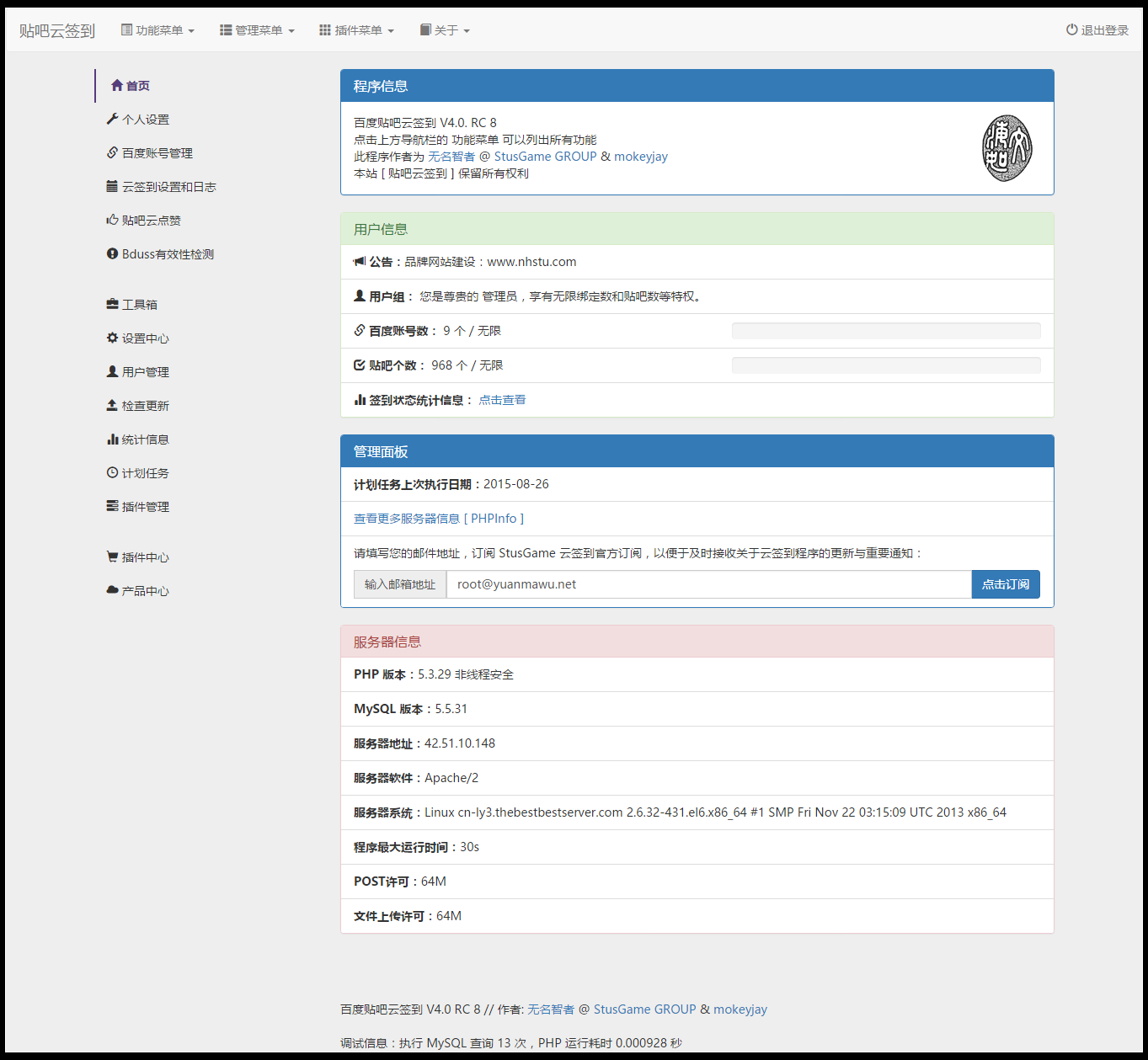
Task: Click the footer StusGame GROUP link
Action: click(645, 1009)
